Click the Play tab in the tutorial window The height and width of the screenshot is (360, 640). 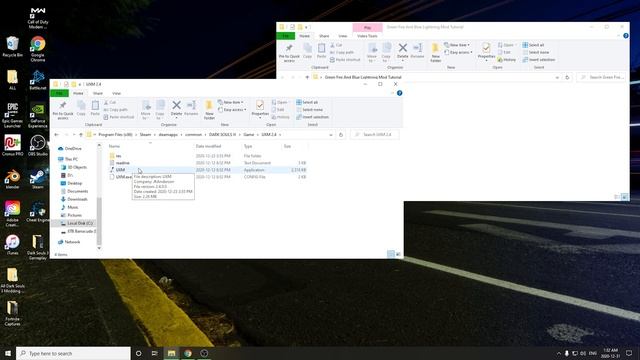point(367,27)
